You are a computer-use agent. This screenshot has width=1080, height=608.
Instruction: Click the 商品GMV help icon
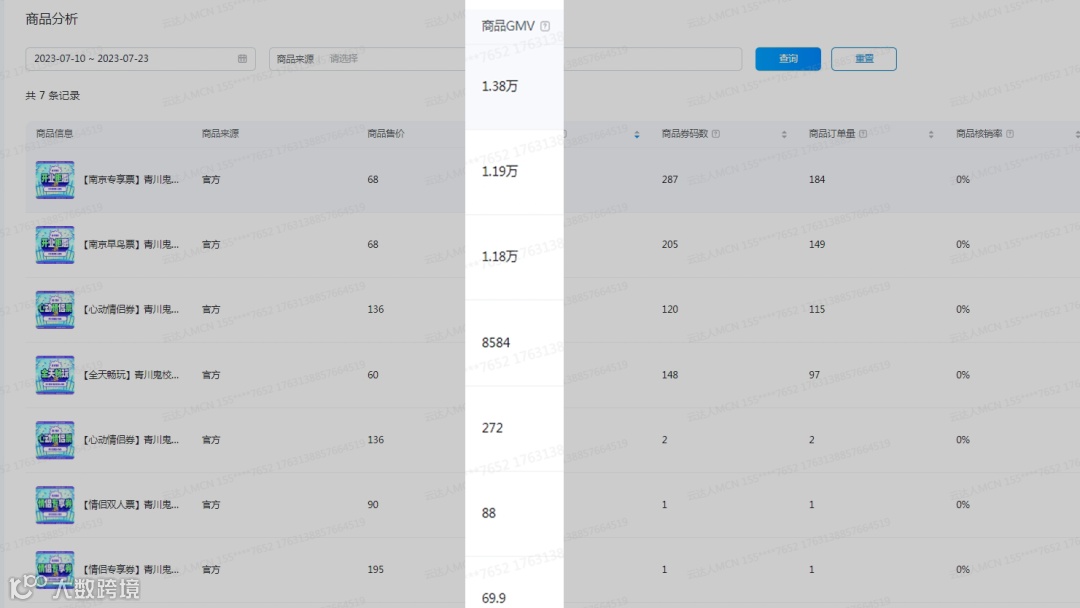[545, 26]
